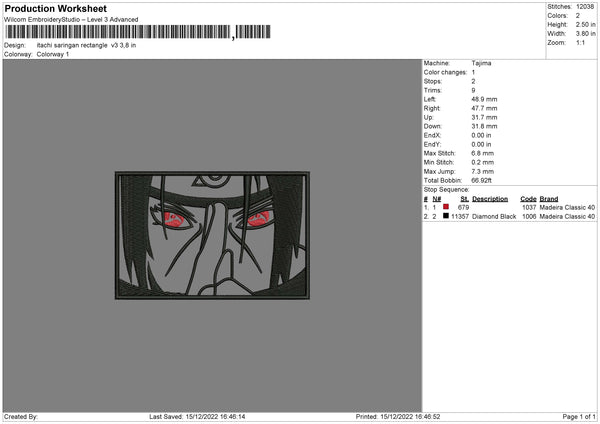
Task: Click the 'Created By:' footer label
Action: (x=21, y=417)
